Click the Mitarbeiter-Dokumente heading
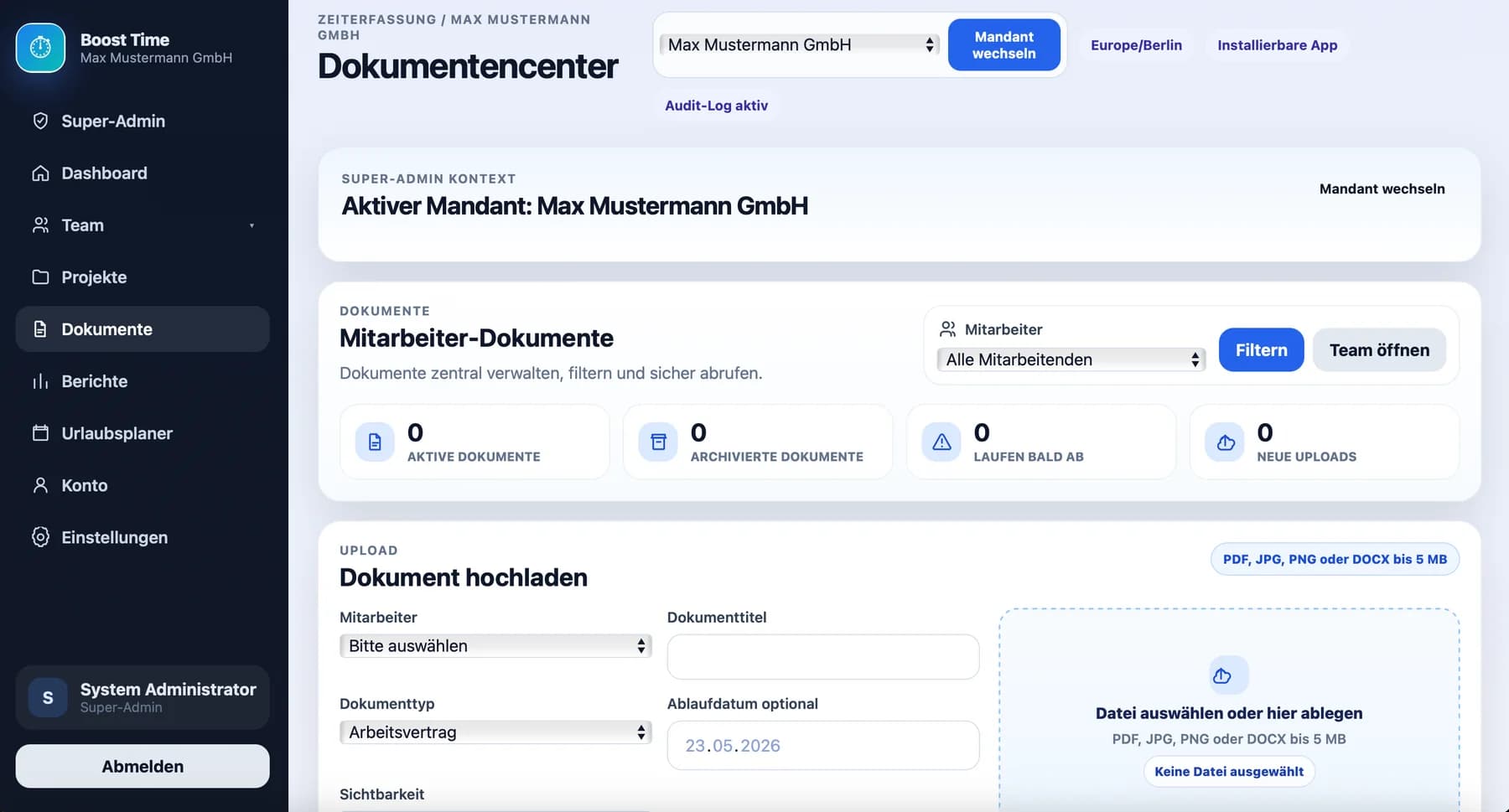1509x812 pixels. tap(476, 338)
